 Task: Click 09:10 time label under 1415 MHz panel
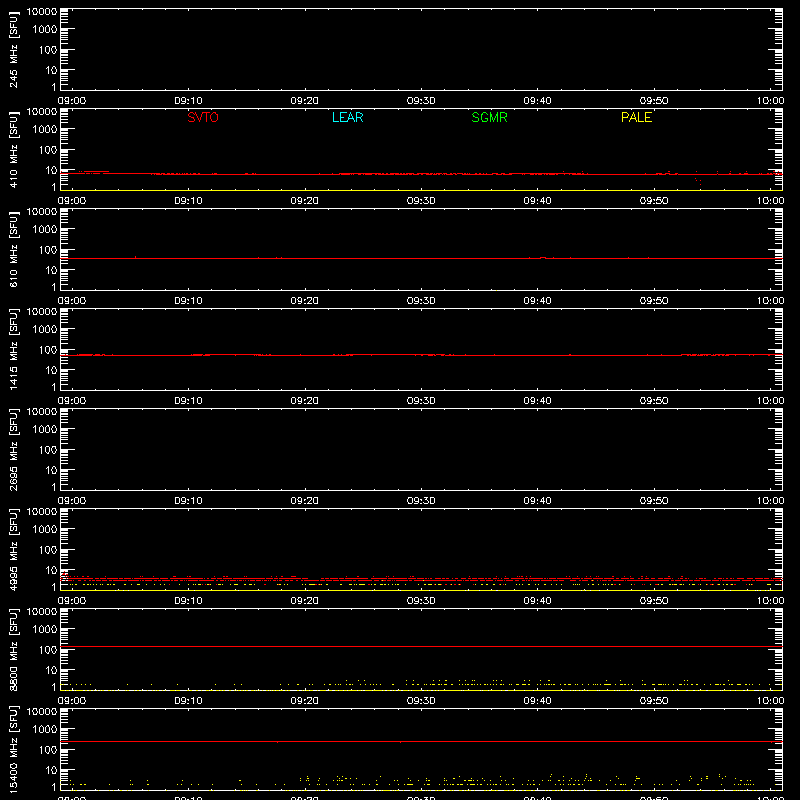click(x=188, y=401)
